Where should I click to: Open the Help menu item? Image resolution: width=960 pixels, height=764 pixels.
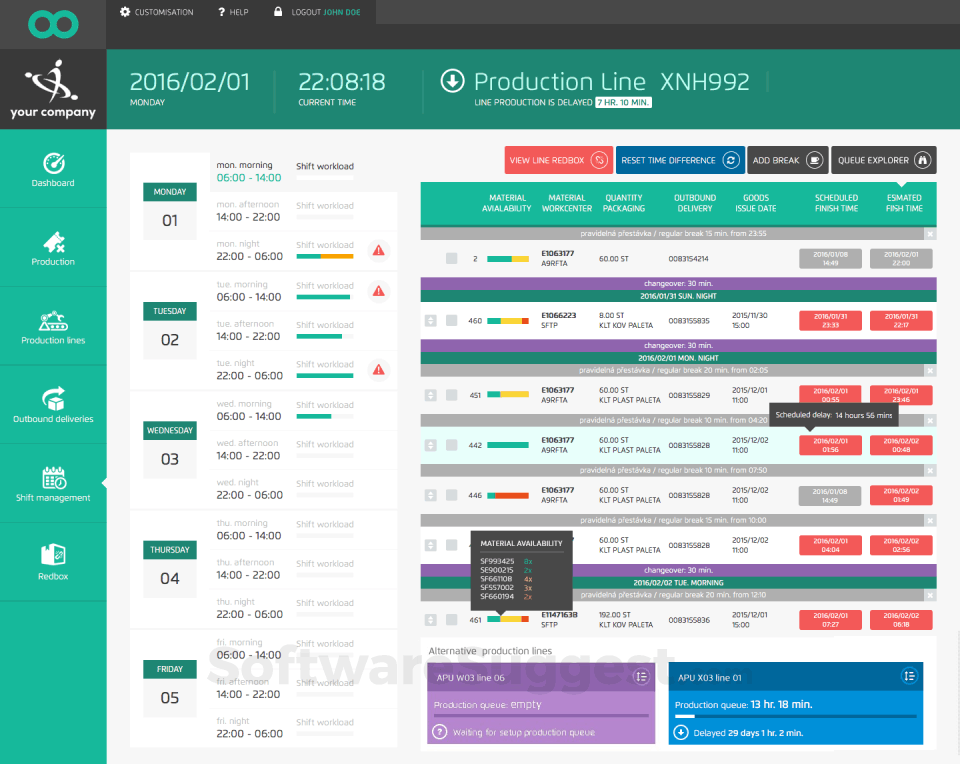(x=233, y=12)
